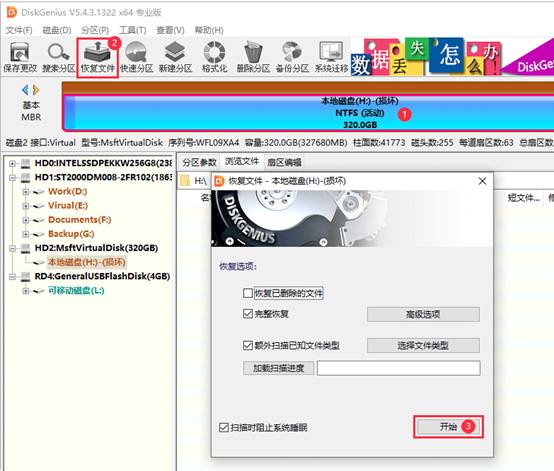Select Documents(F:) in the disk tree
The width and height of the screenshot is (554, 471).
tap(79, 220)
